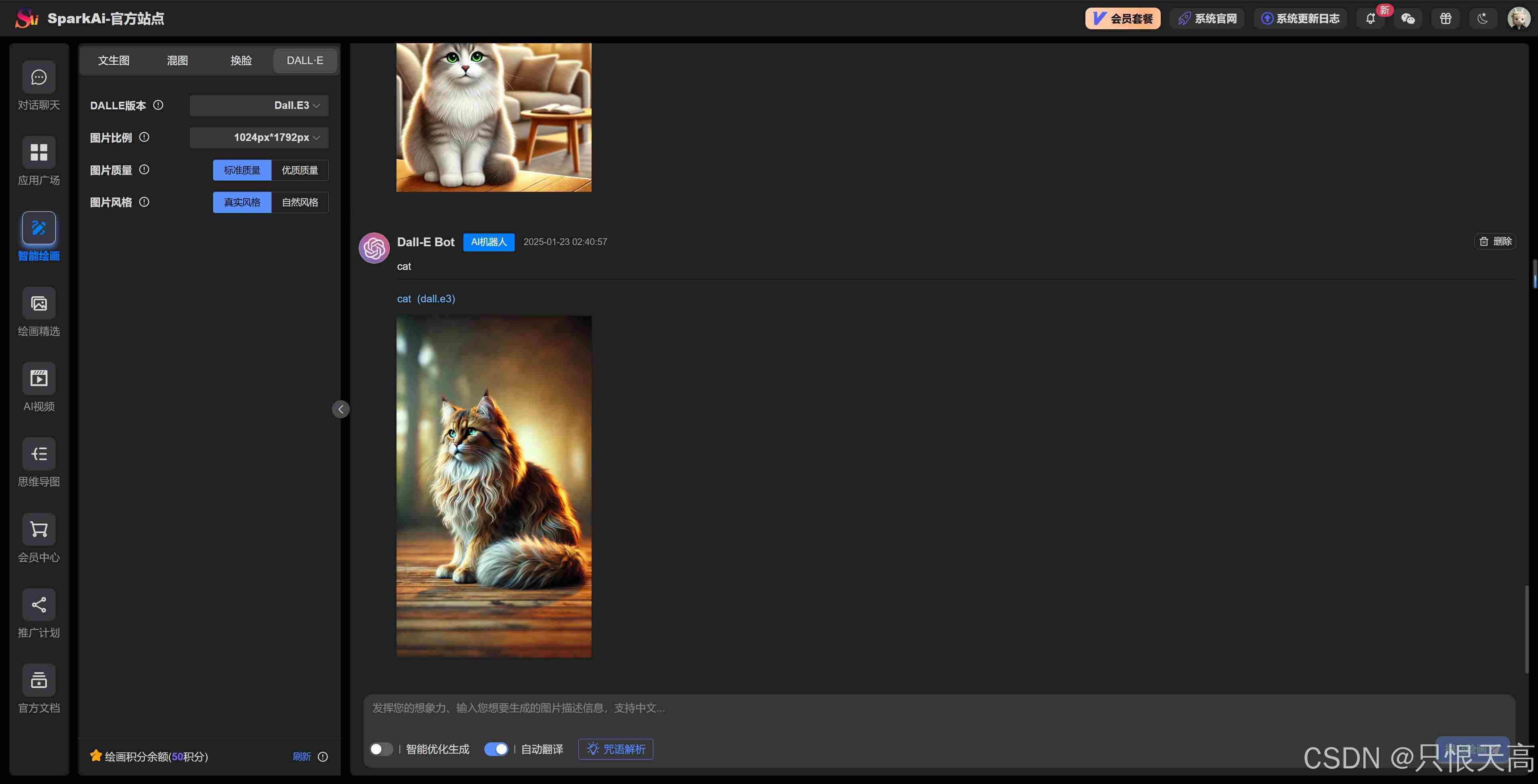Viewport: 1538px width, 784px height.
Task: Open the 对话聊天 chat icon
Action: 39,78
